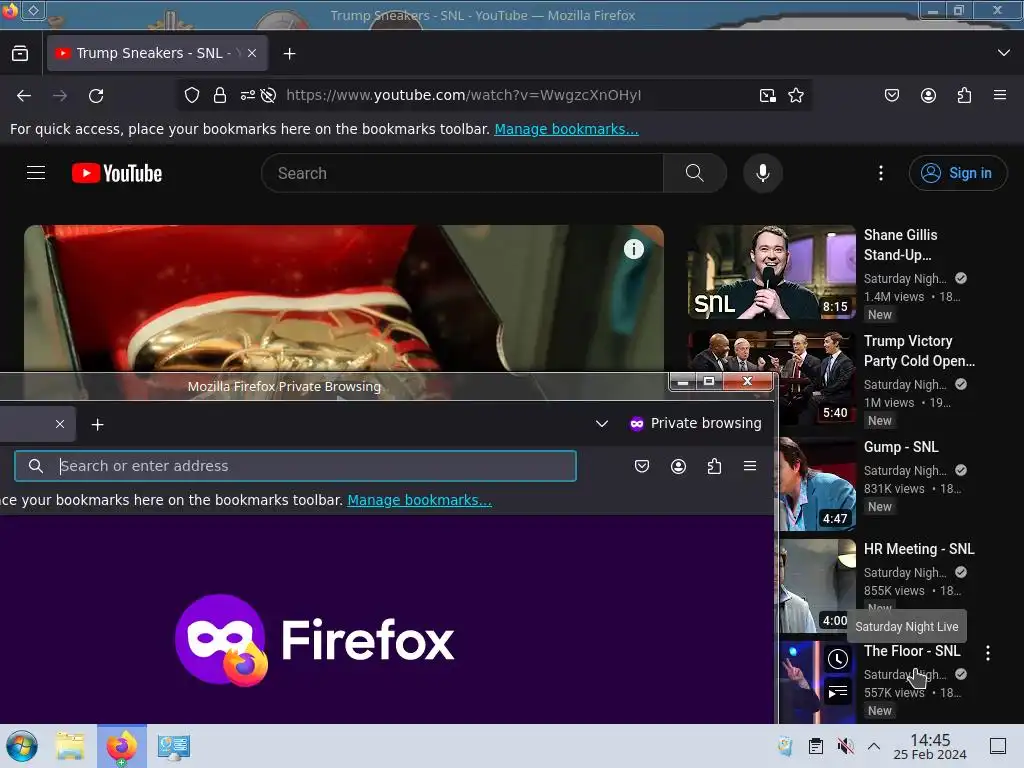The image size is (1024, 768).
Task: Go to YouTube home via logo
Action: (117, 173)
